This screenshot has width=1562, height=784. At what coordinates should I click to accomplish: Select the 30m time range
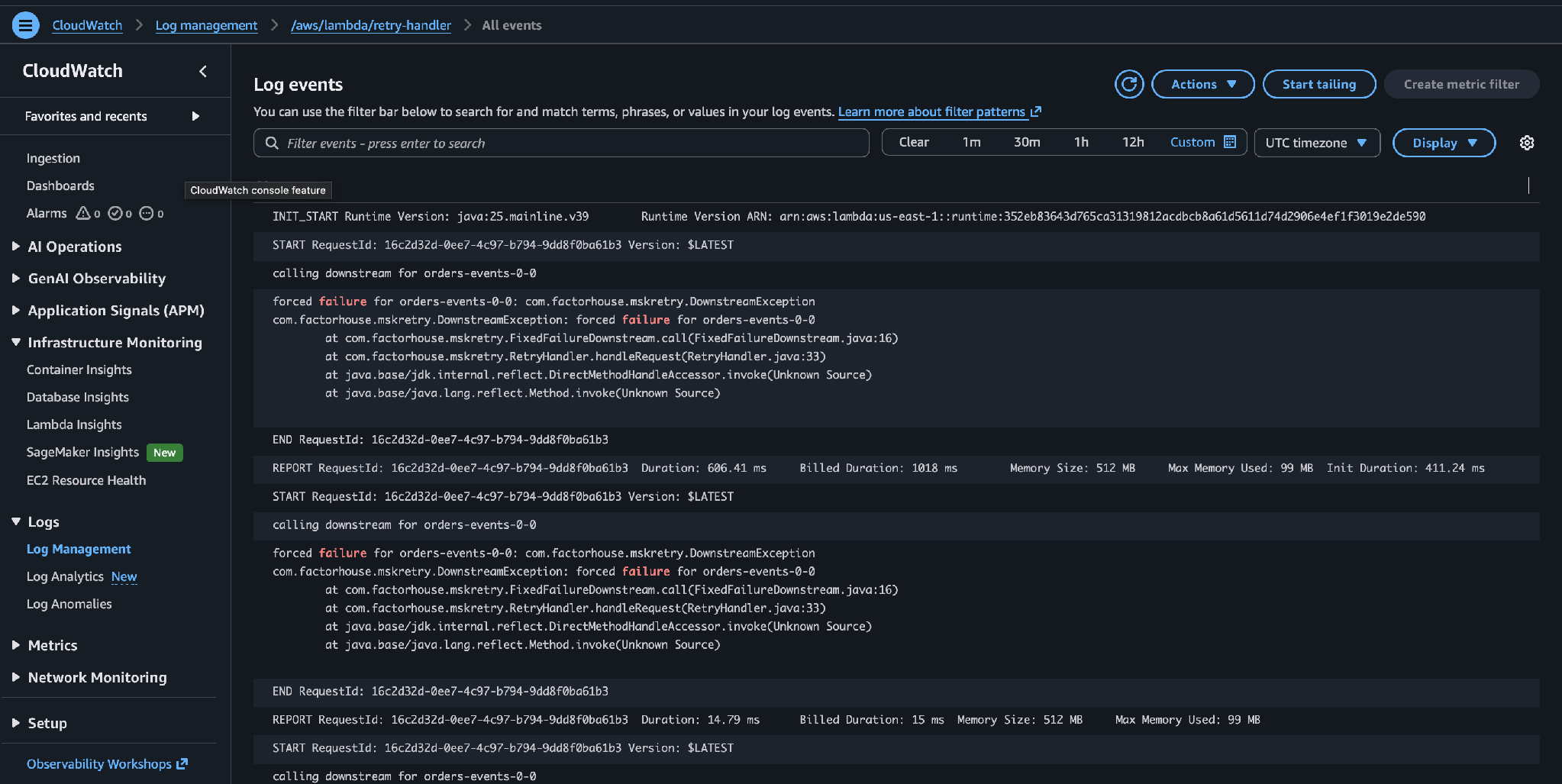coord(1027,142)
